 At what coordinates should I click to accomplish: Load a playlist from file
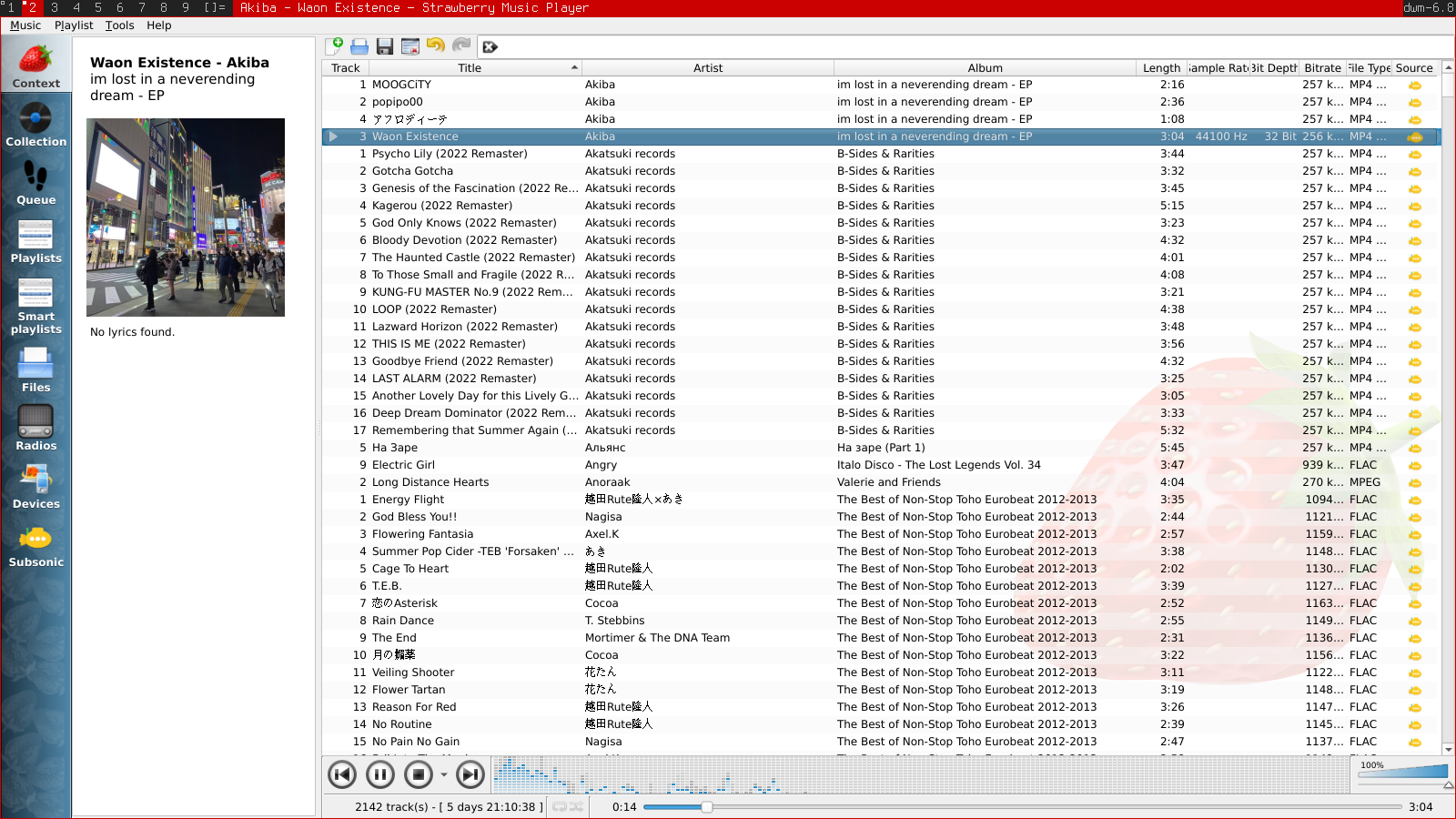359,46
